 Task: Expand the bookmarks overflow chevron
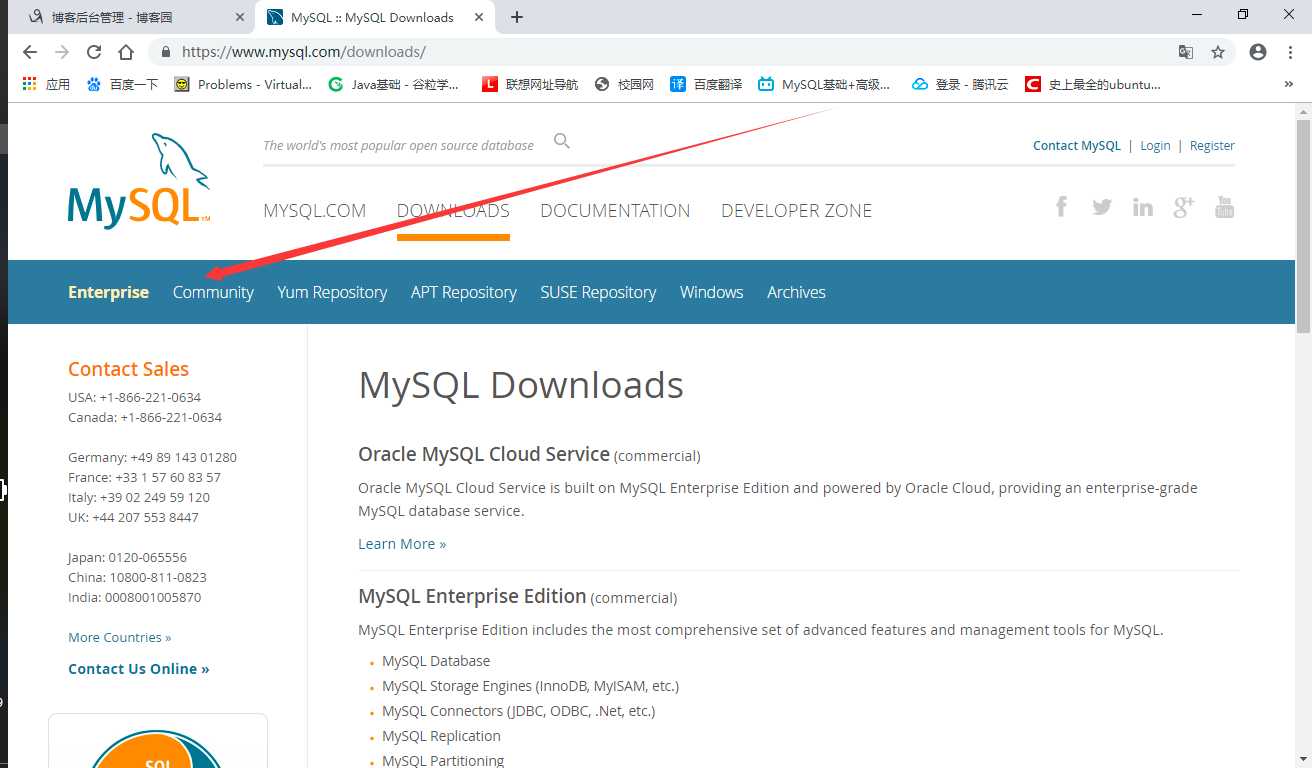pyautogui.click(x=1288, y=84)
